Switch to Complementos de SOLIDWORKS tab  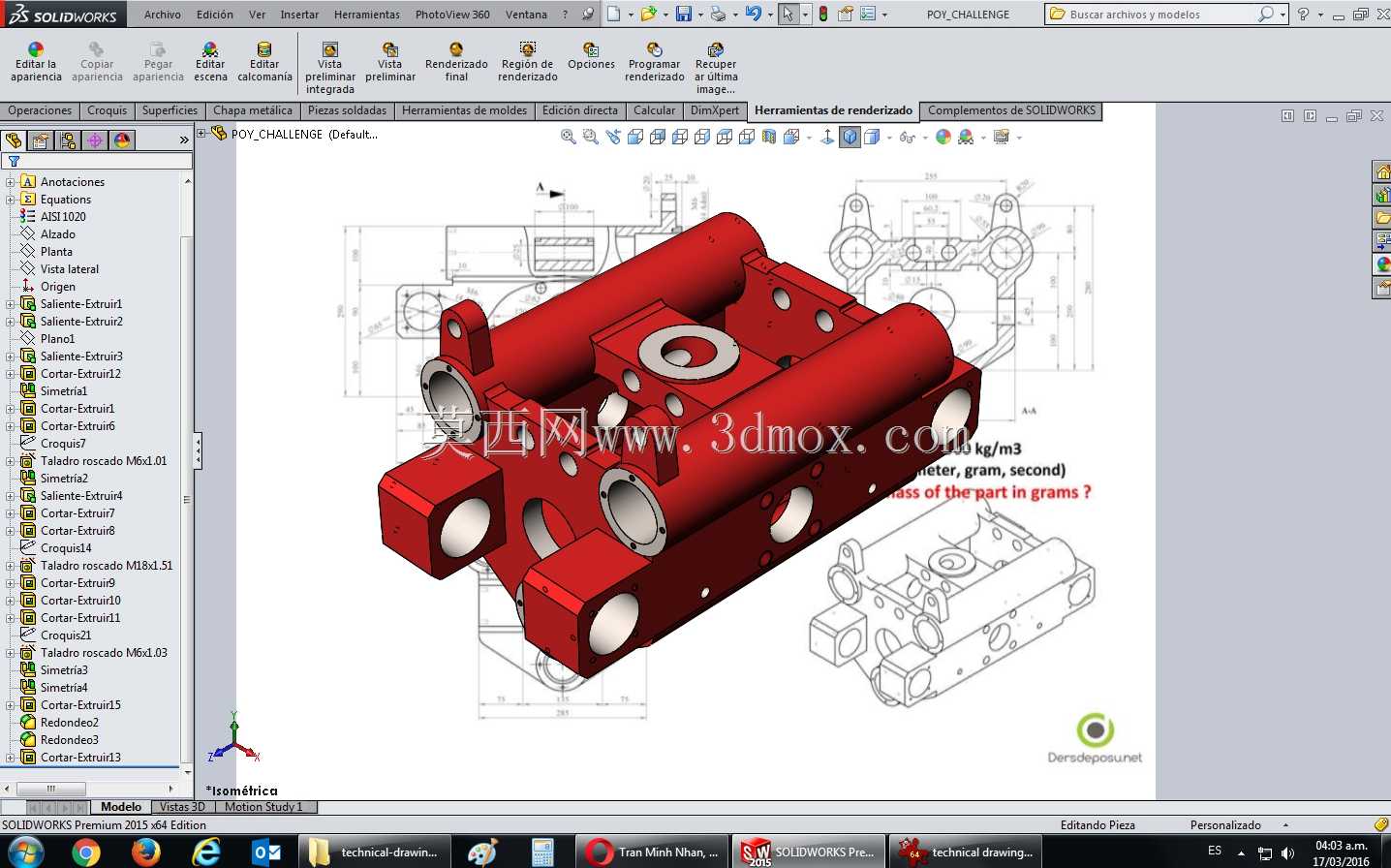click(1011, 110)
